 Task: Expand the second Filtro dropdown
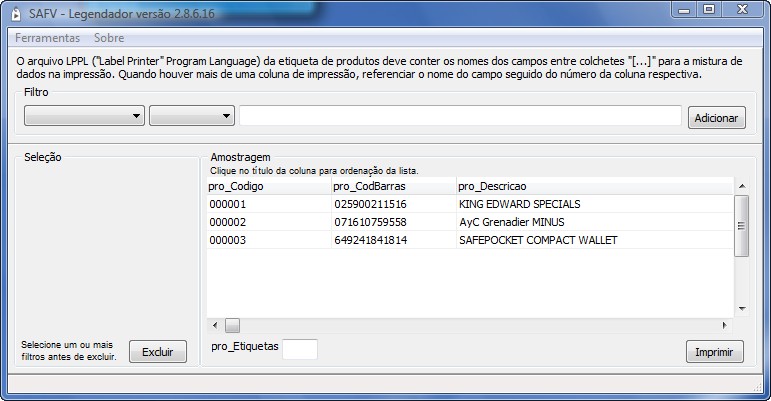pos(191,117)
